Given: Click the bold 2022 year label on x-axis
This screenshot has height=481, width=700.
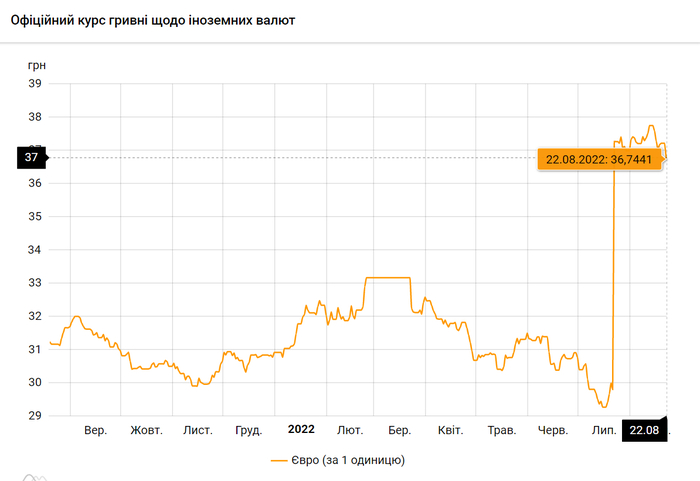Looking at the screenshot, I should [301, 430].
